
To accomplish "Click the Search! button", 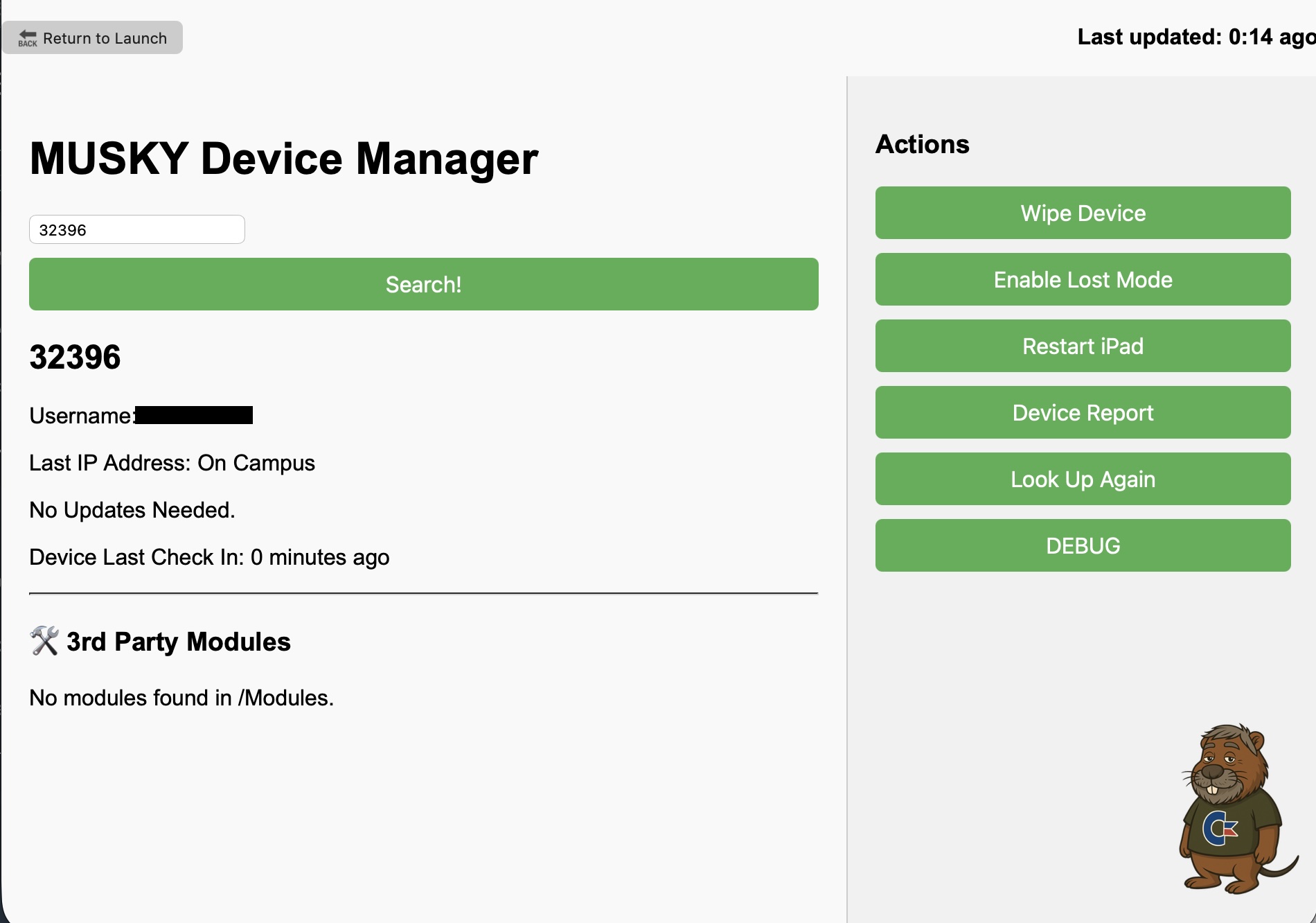I will (423, 284).
